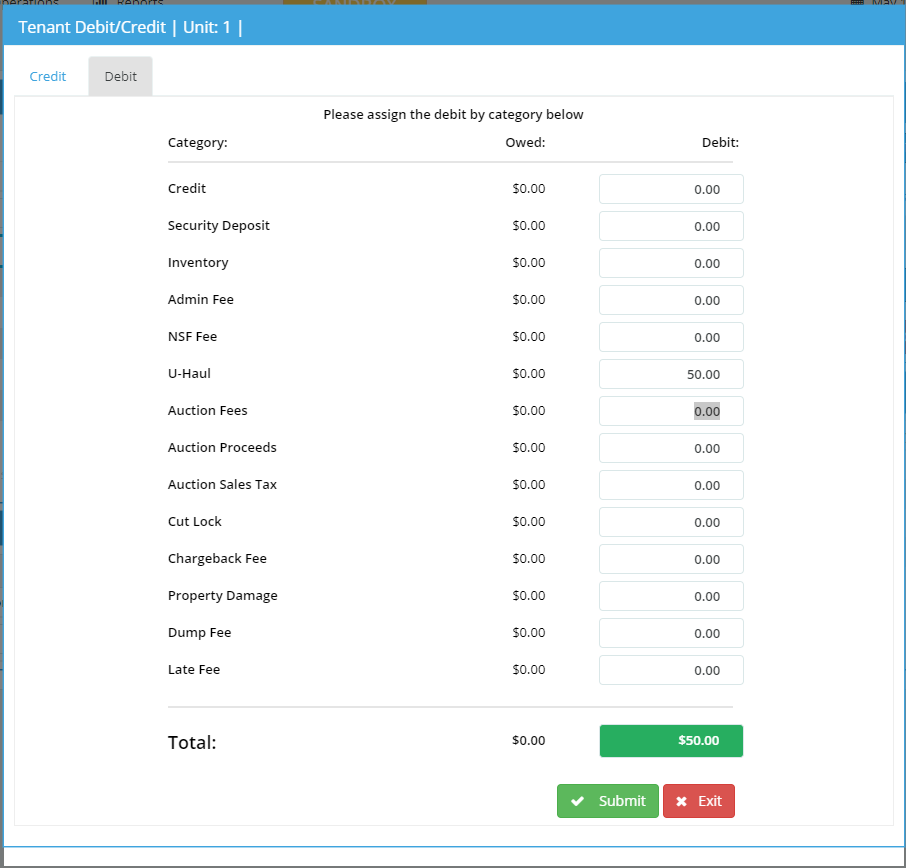Viewport: 906px width, 868px height.
Task: Switch to the Credit tab
Action: [47, 76]
